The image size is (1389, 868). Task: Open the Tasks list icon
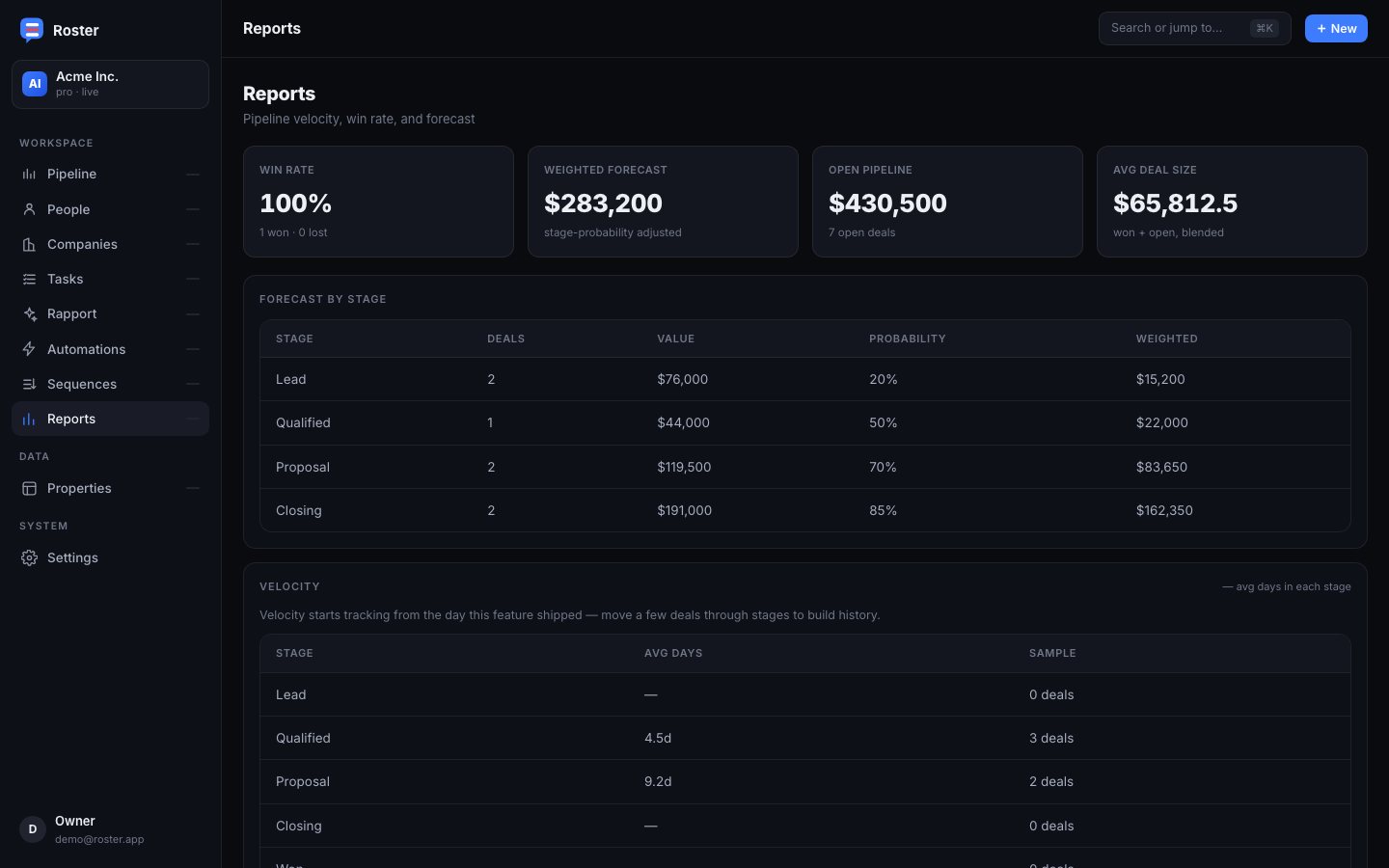(29, 279)
